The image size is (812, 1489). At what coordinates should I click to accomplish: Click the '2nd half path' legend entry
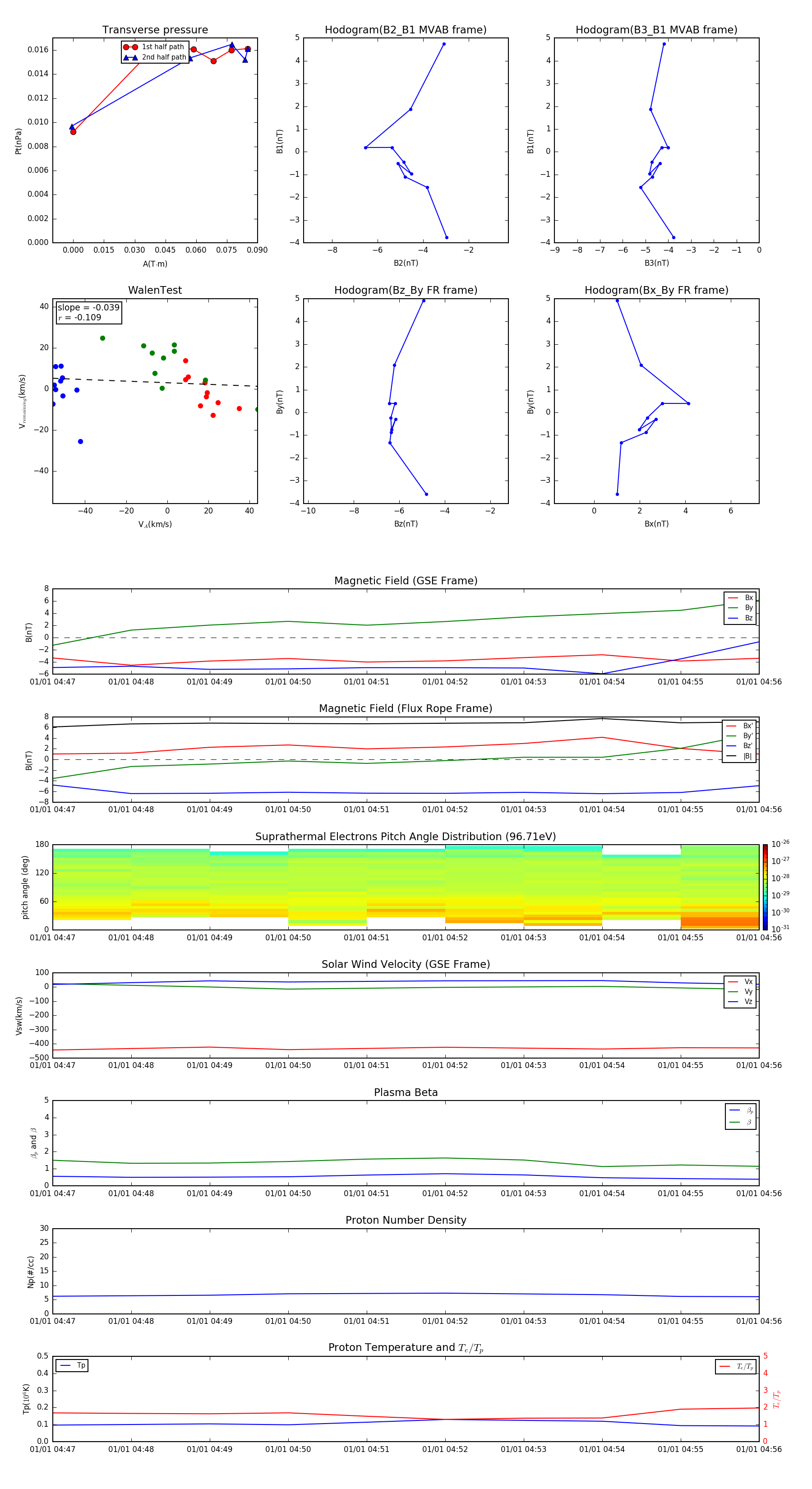(155, 57)
